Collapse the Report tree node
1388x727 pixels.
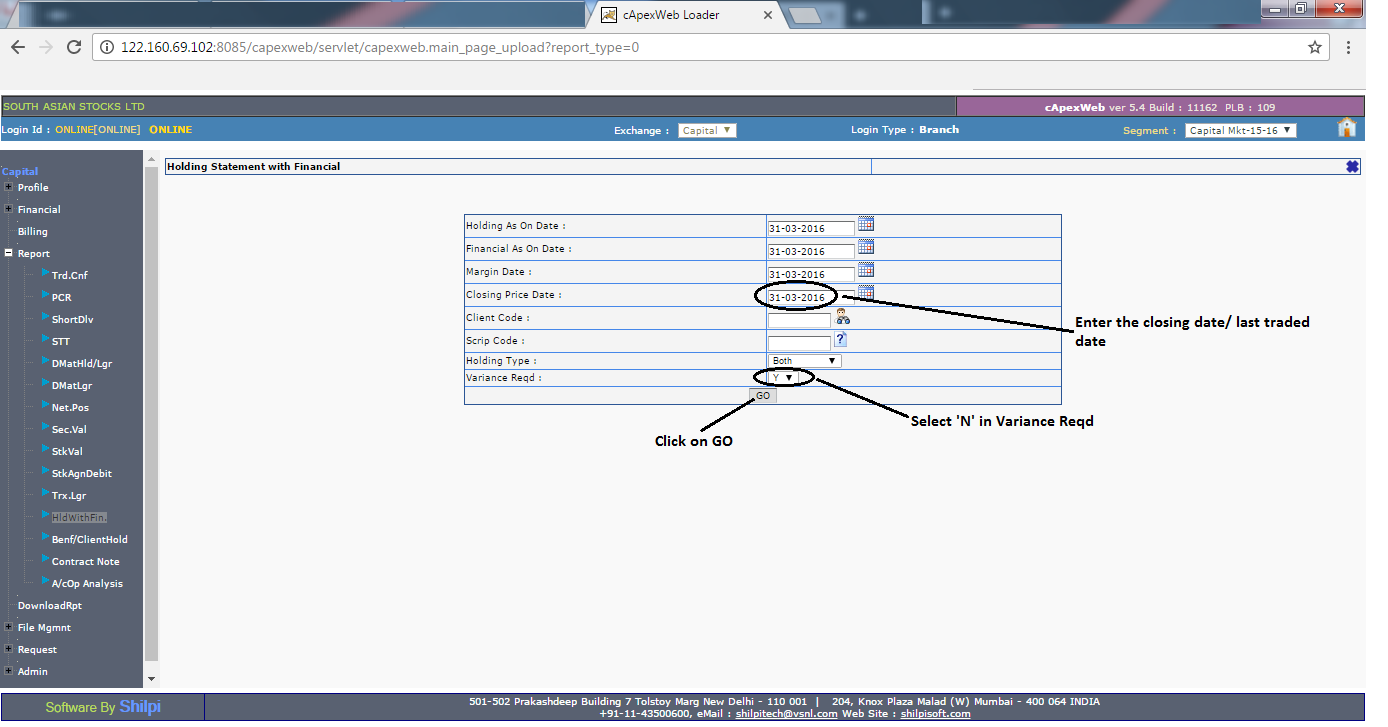[9, 253]
